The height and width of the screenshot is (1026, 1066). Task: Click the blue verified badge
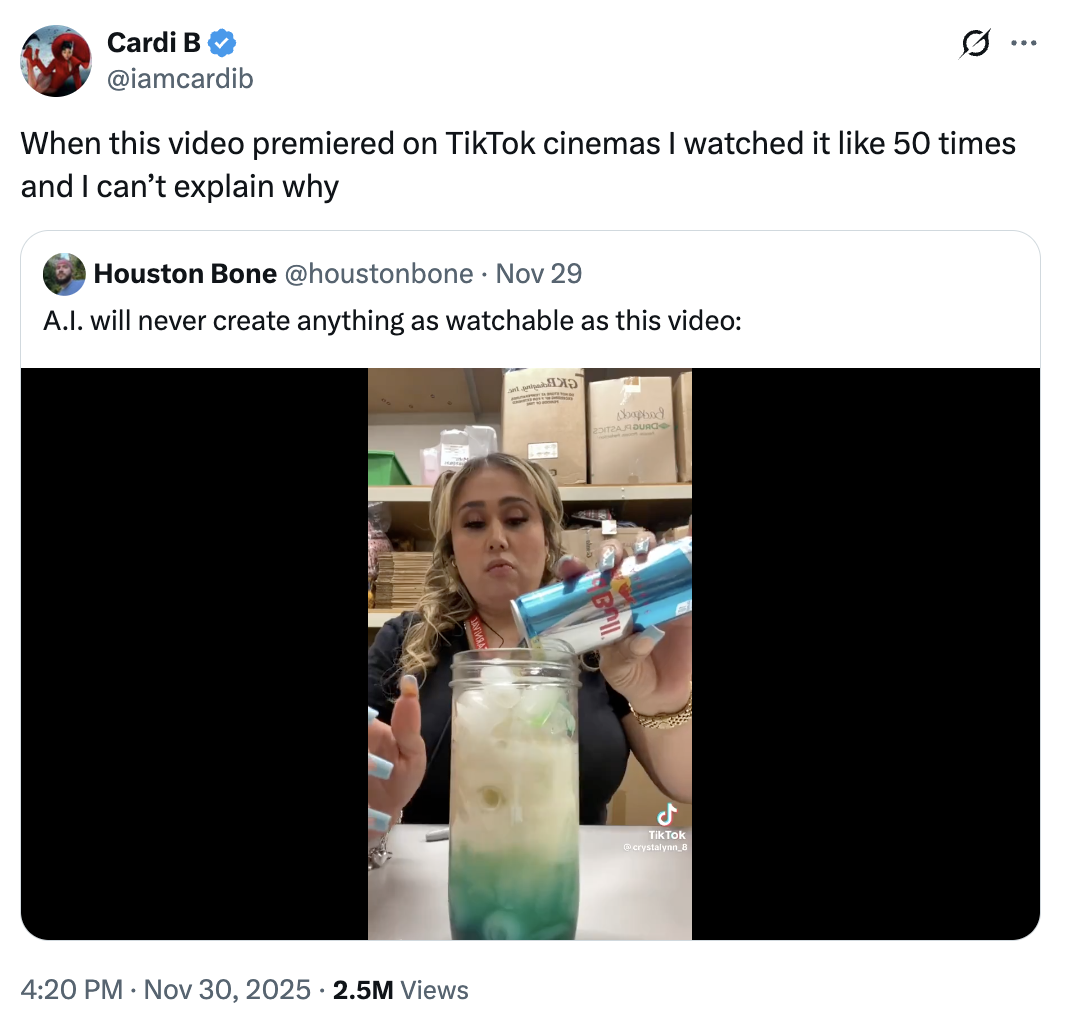click(x=221, y=43)
